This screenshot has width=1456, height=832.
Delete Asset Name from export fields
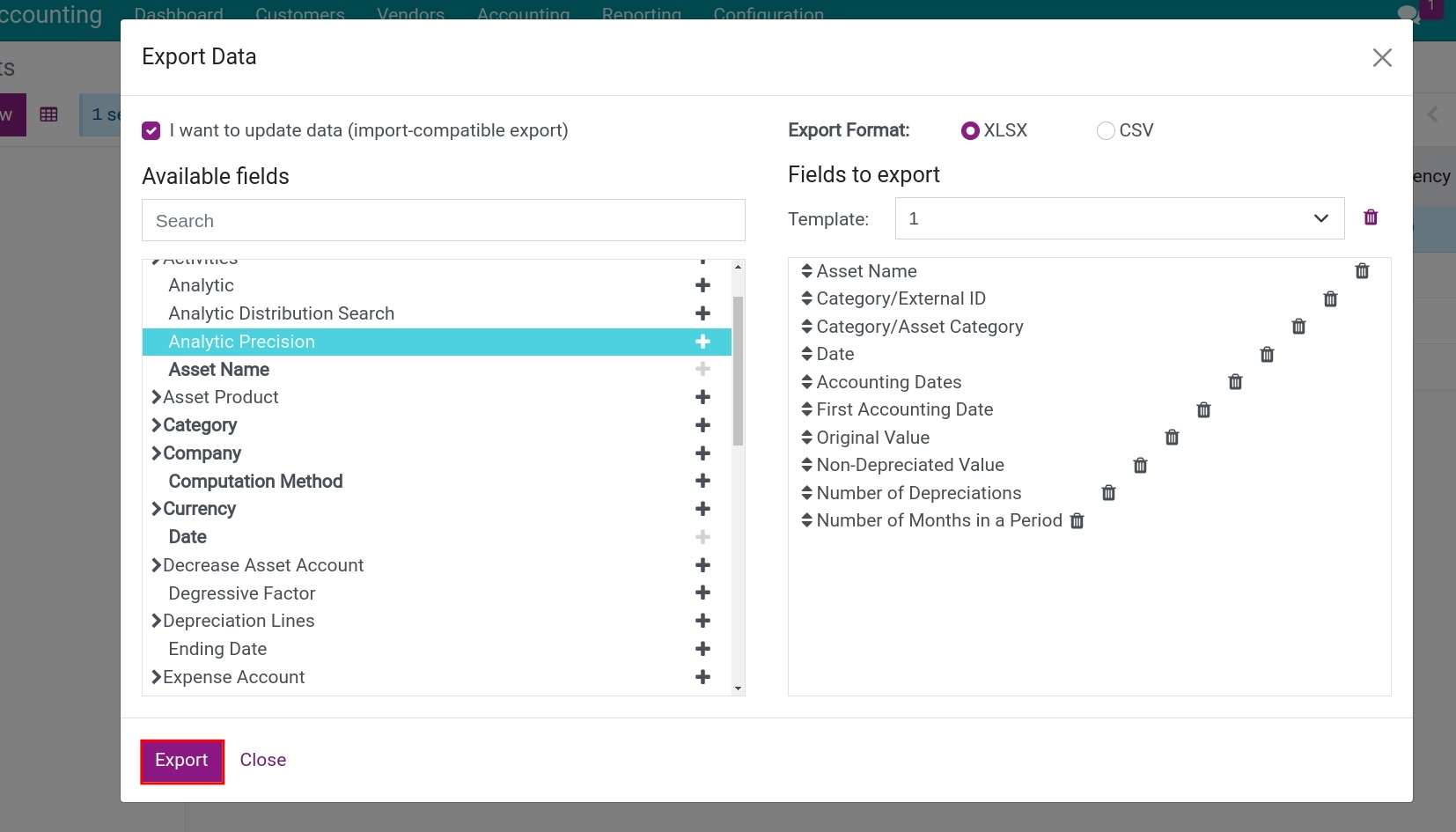(x=1362, y=271)
